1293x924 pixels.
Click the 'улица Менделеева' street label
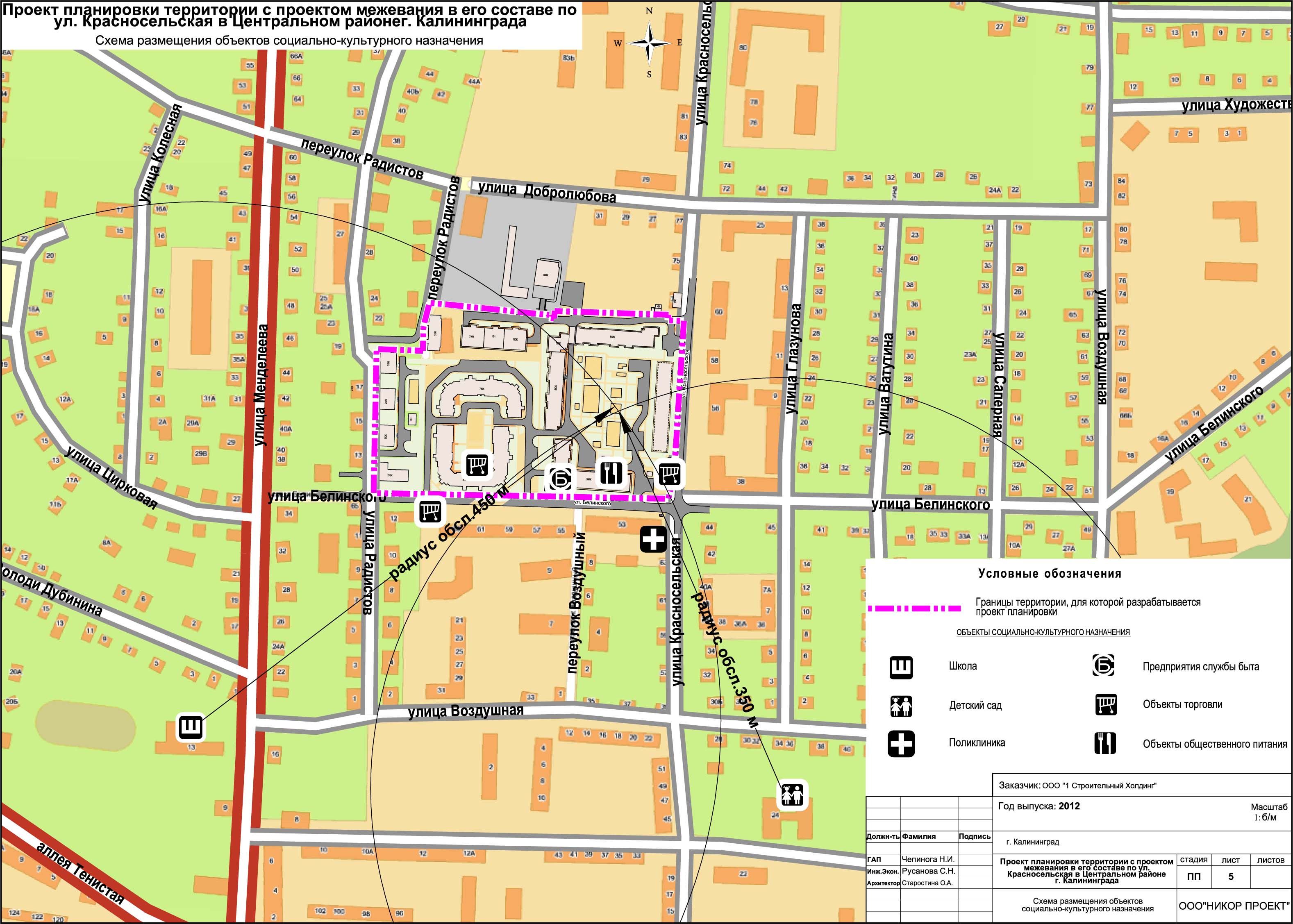click(x=262, y=385)
